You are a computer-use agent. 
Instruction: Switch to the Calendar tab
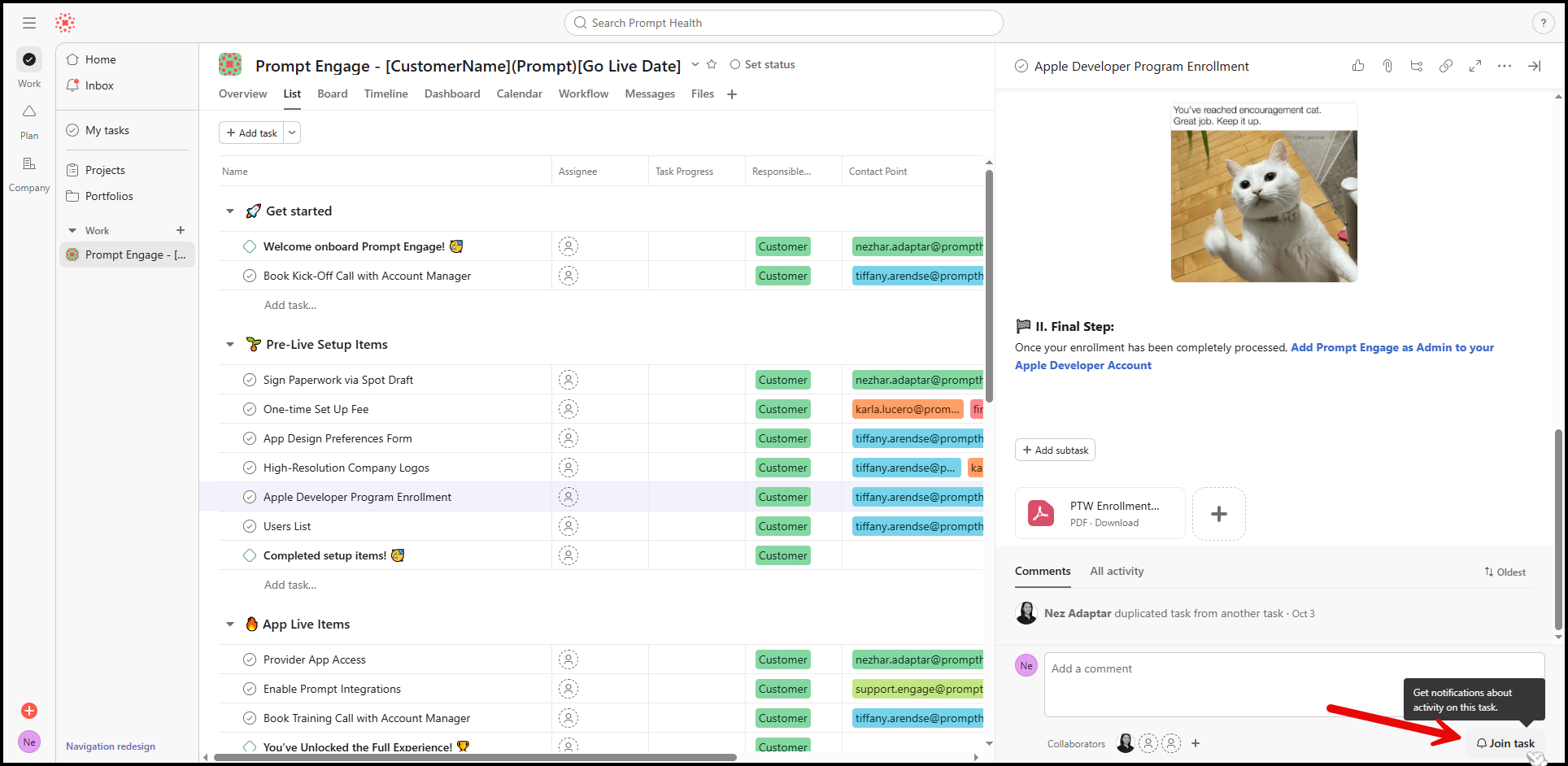519,94
